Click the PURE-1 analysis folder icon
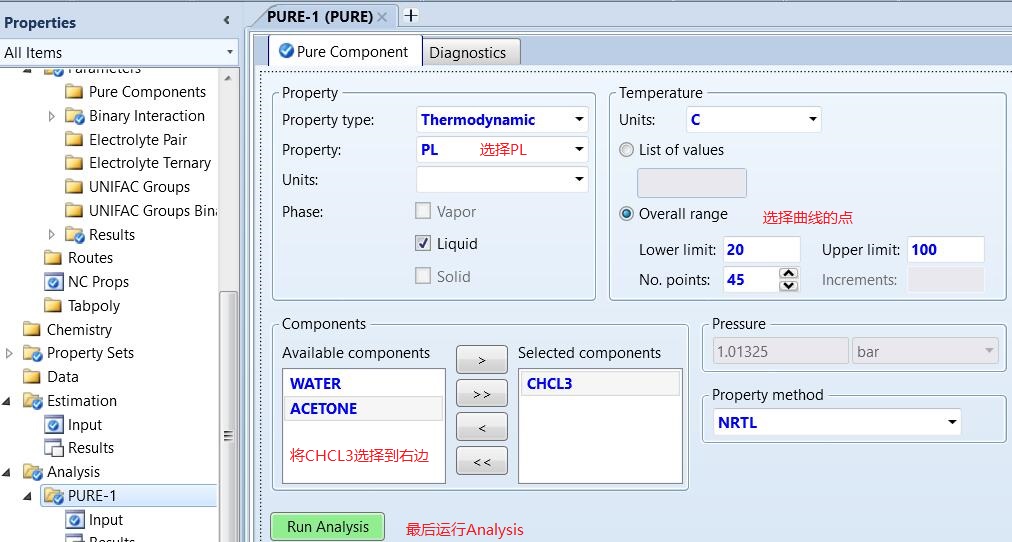 click(53, 496)
